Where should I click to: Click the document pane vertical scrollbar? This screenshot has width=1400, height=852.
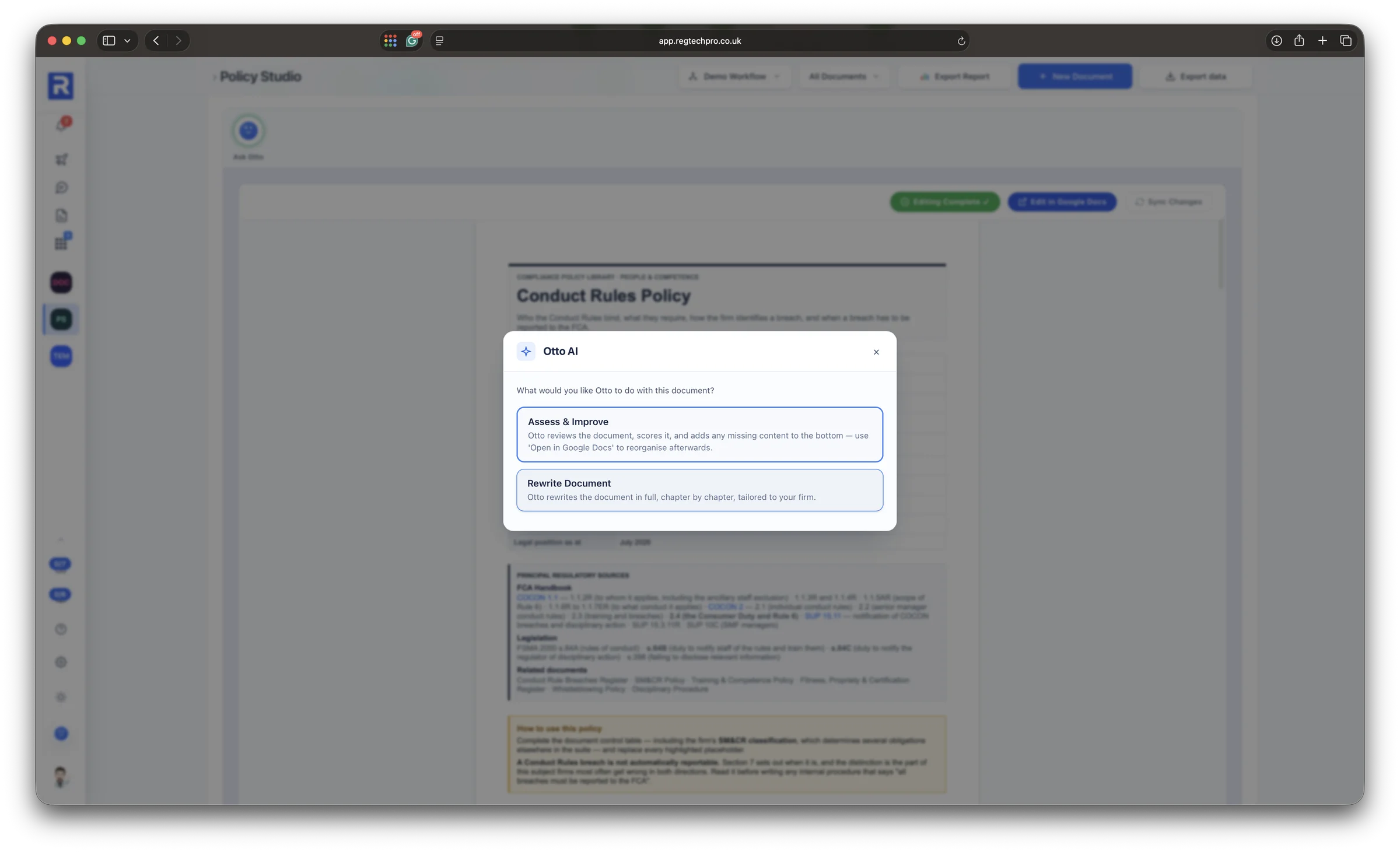click(1220, 254)
